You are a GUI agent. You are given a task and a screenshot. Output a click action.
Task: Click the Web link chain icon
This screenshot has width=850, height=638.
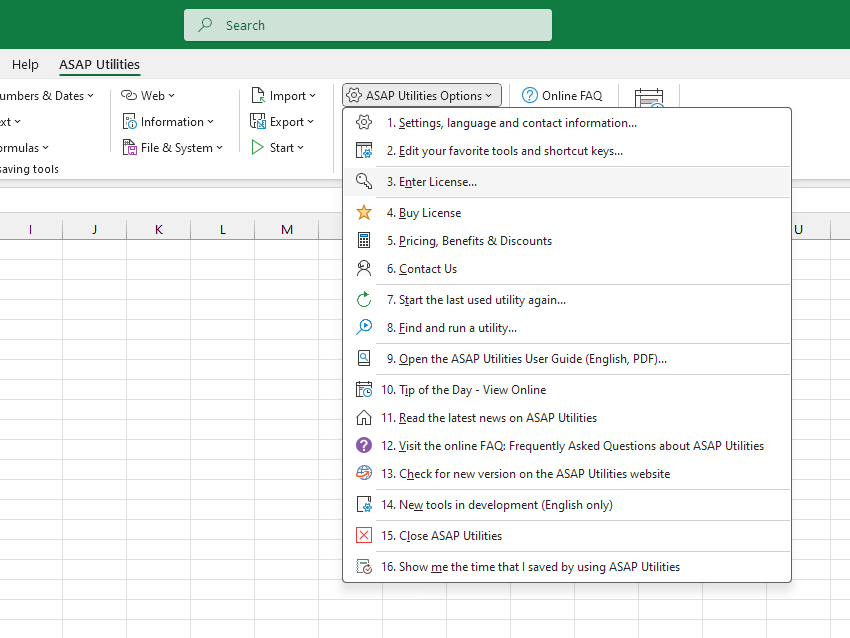tap(128, 95)
